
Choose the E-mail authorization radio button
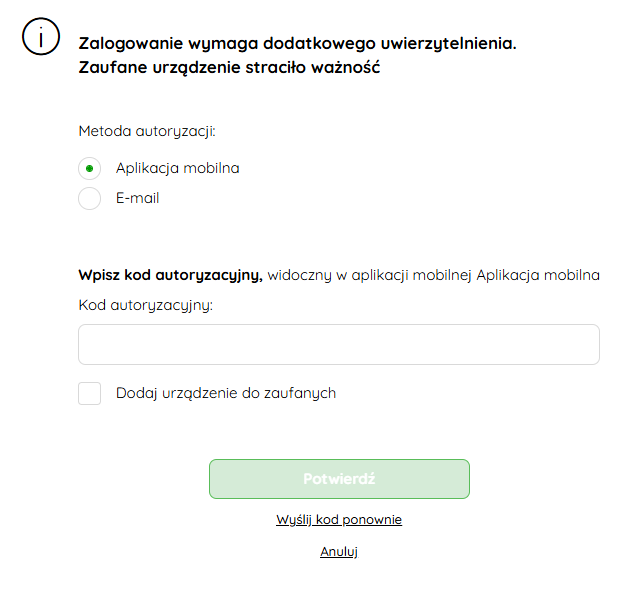coord(90,198)
